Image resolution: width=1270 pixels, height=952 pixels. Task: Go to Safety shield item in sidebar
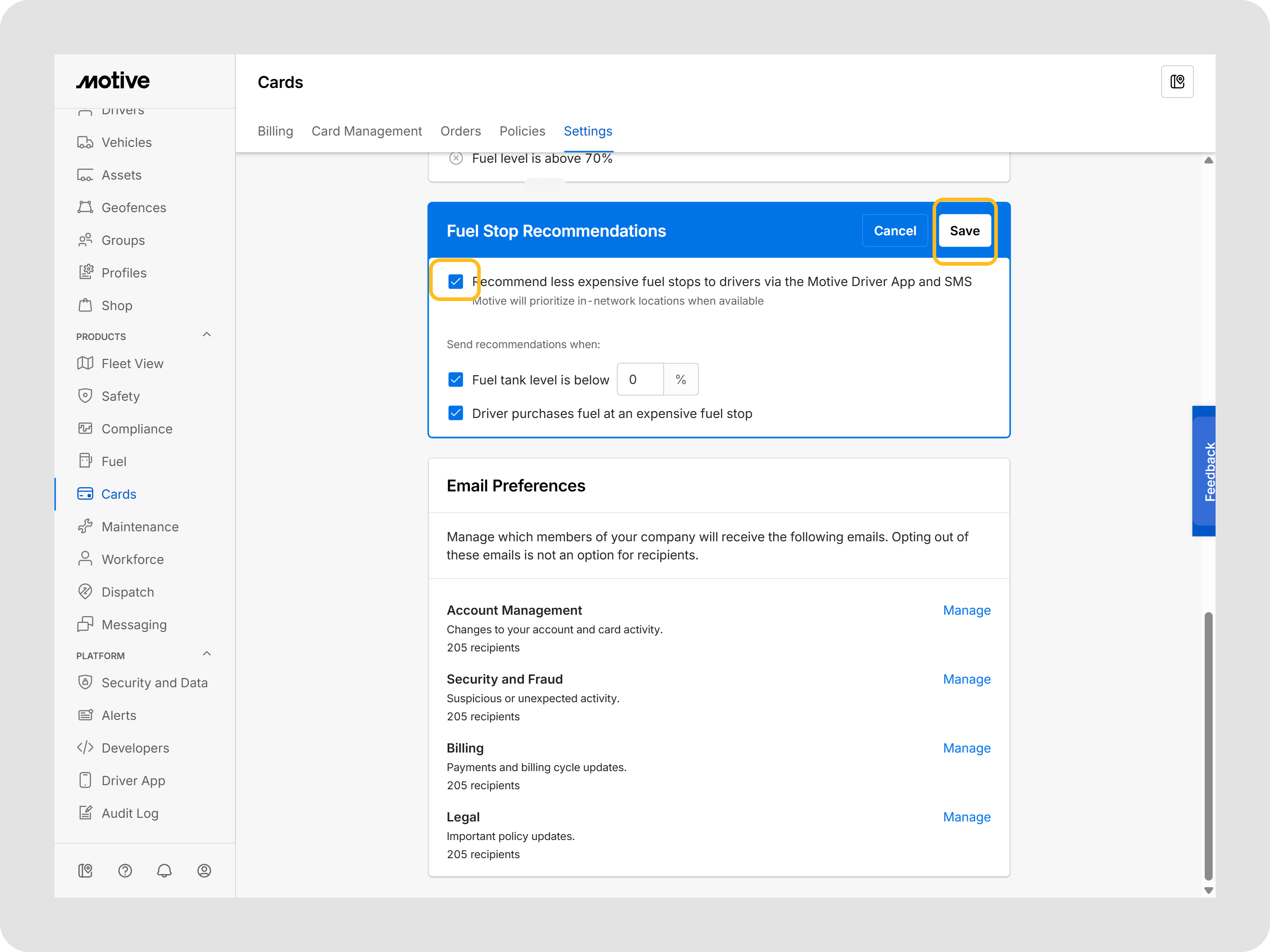pyautogui.click(x=120, y=396)
